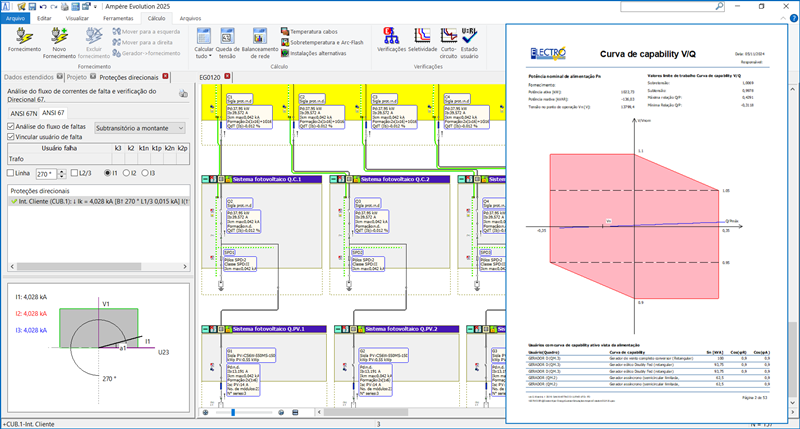This screenshot has width=800, height=429.
Task: Collapse the Sistema fotovoltaico Q.C.1 panel
Action: (x=205, y=179)
